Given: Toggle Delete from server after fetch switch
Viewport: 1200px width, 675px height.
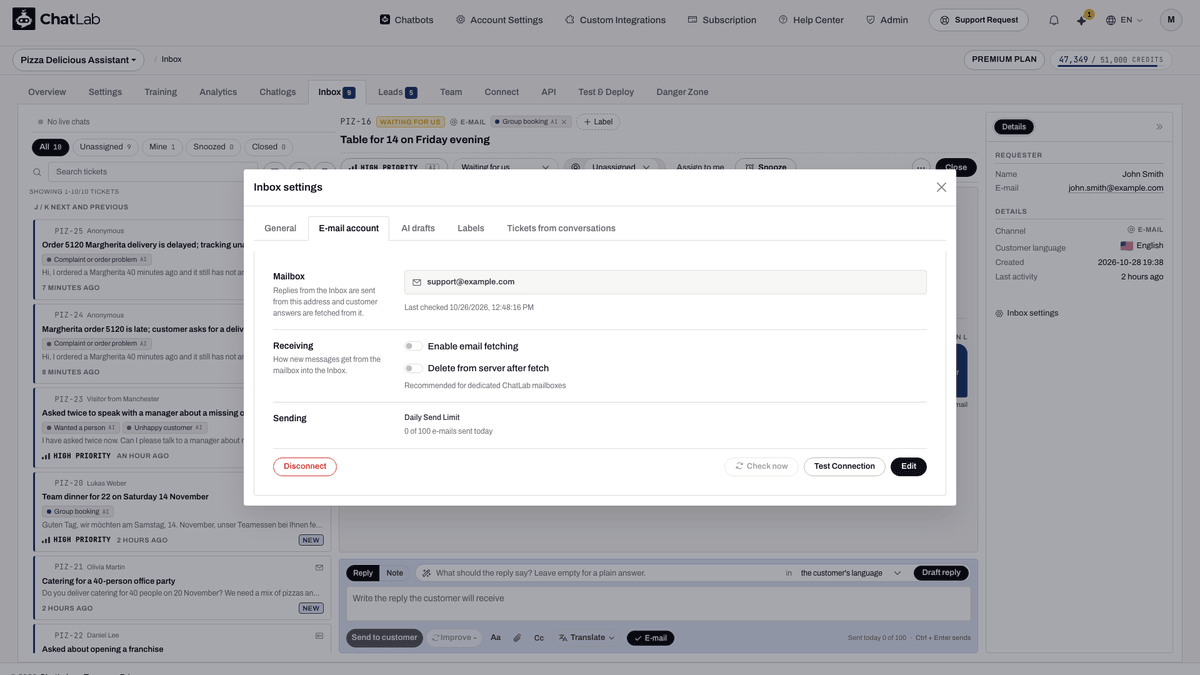Looking at the screenshot, I should coord(412,368).
